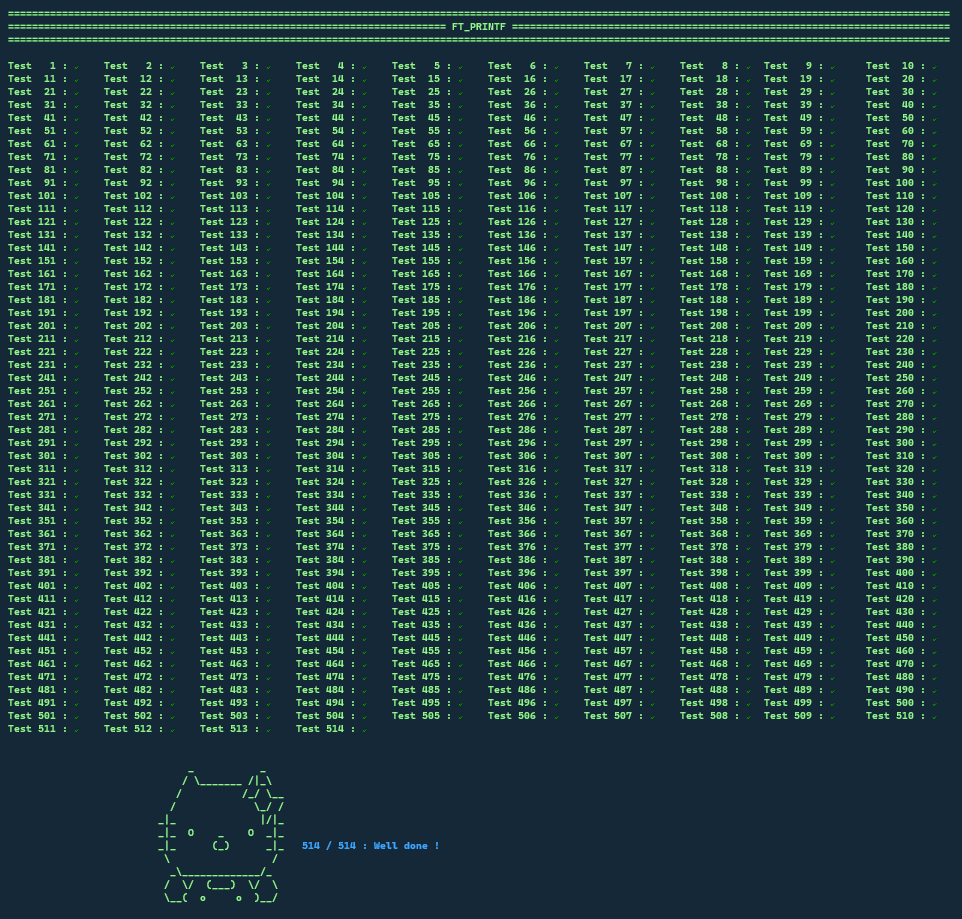Select the 'Test 361 :' entry
The height and width of the screenshot is (919, 962).
click(x=37, y=534)
